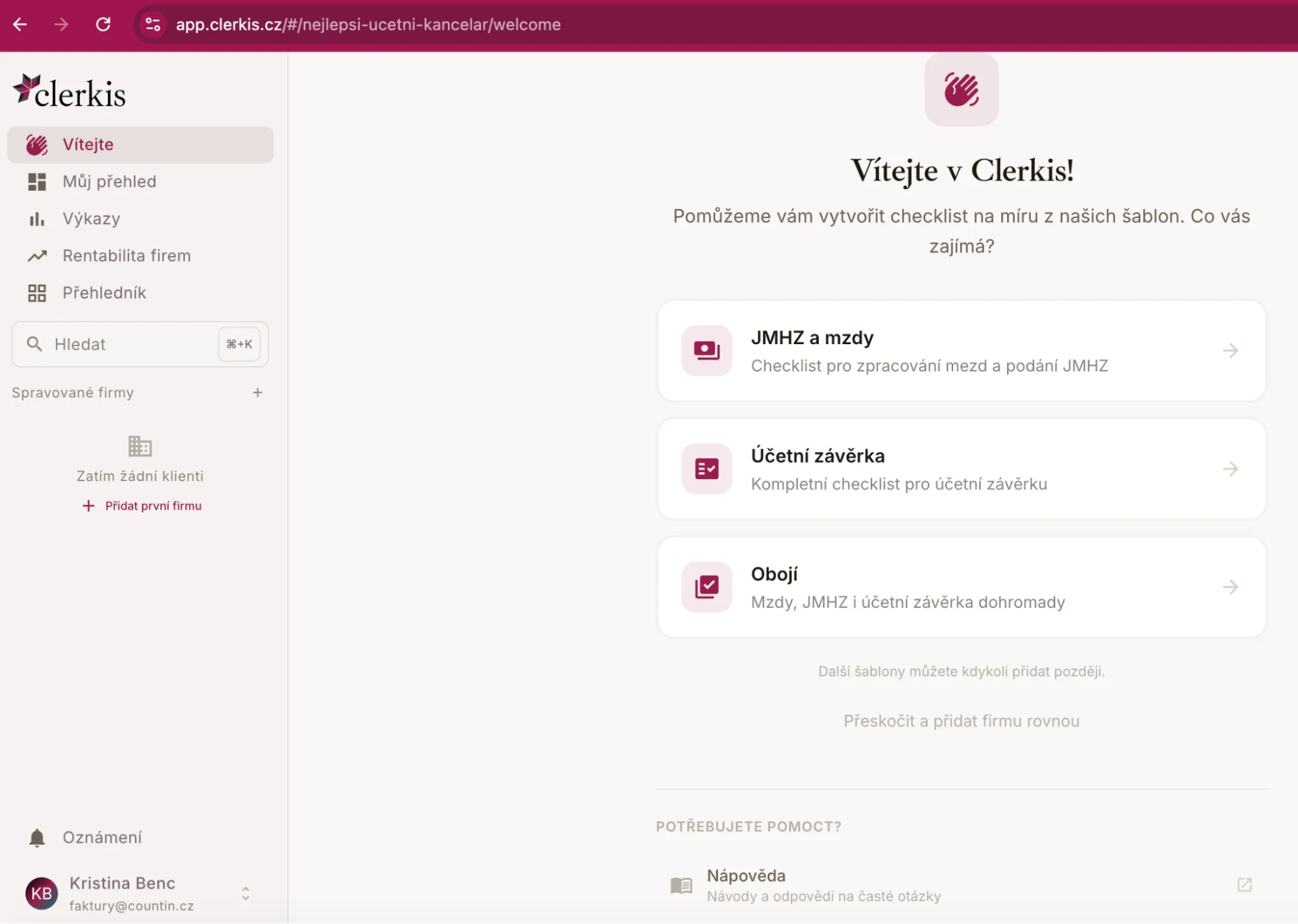1298x924 pixels.
Task: Open the Vítejte menu item
Action: pyautogui.click(x=140, y=145)
